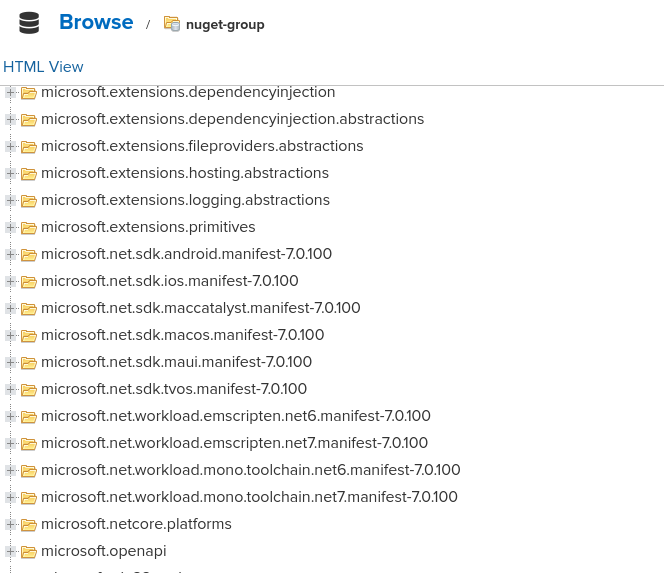Screen dimensions: 664x573
Task: Expand microsoft.openapi node
Action: click(11, 551)
